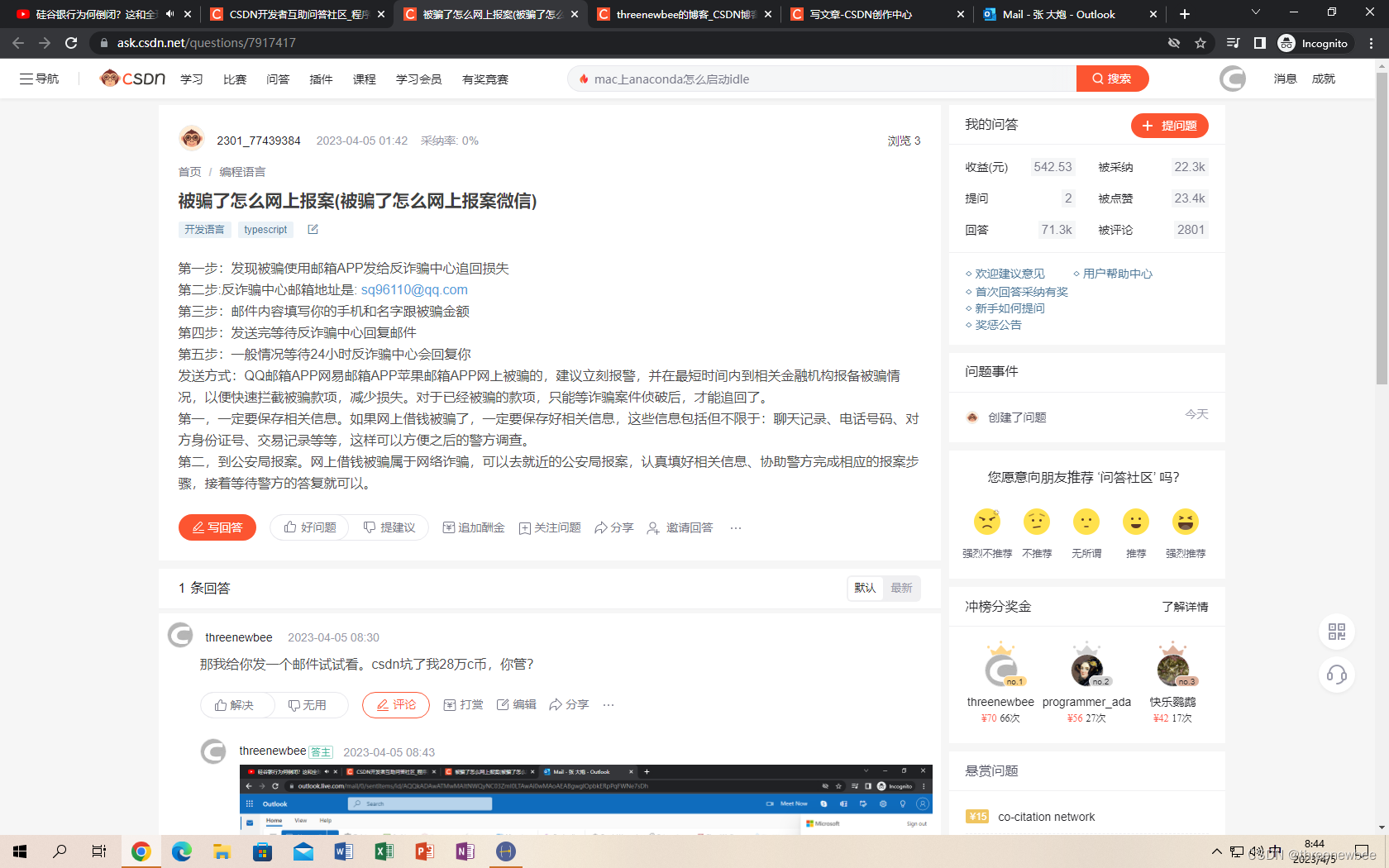Click 分享 under the question
Screen dimensions: 1389x868
coord(613,527)
